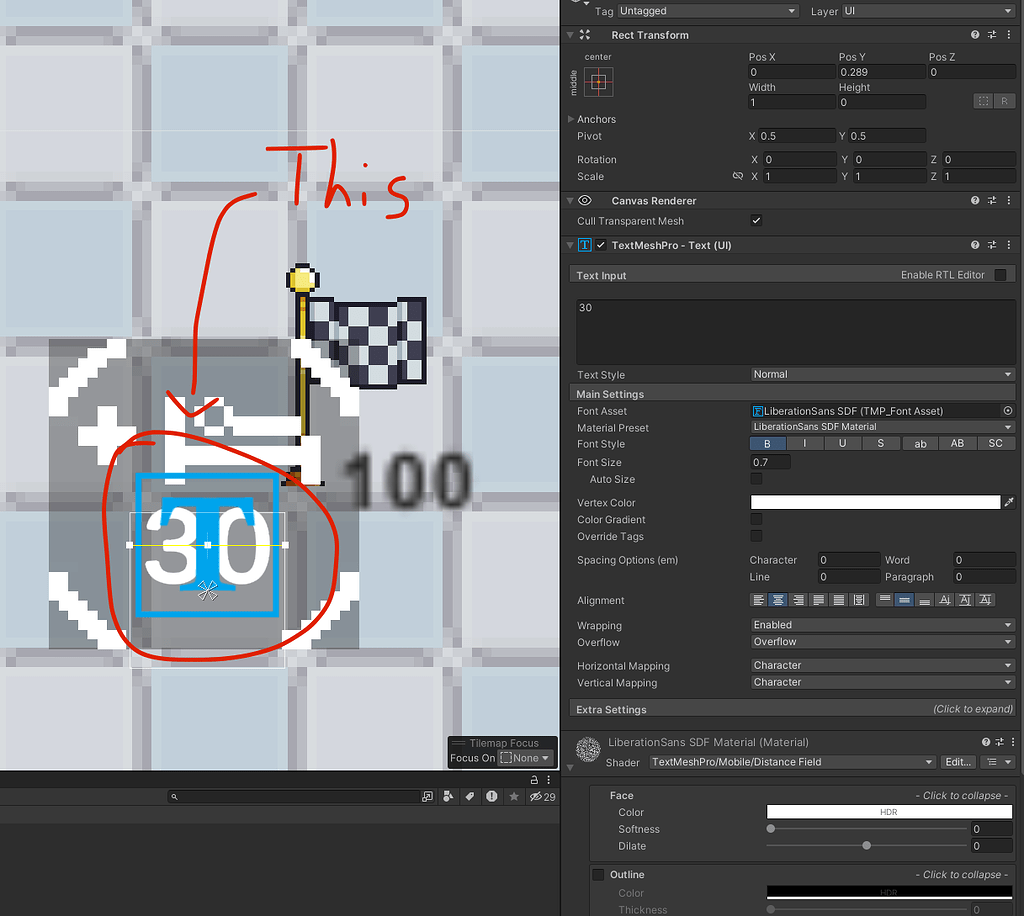Open the Shader dropdown for the material

(x=790, y=762)
